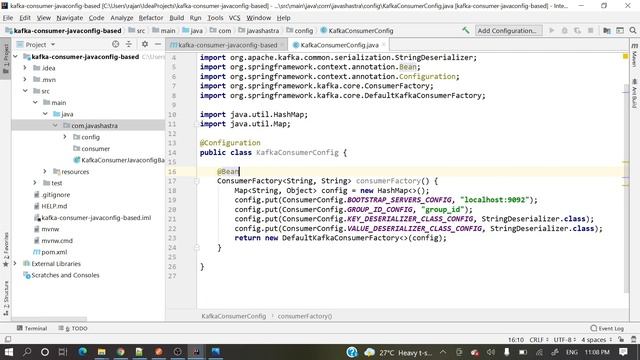Image resolution: width=640 pixels, height=360 pixels.
Task: Hide the Project panel with minus icon
Action: pyautogui.click(x=158, y=44)
